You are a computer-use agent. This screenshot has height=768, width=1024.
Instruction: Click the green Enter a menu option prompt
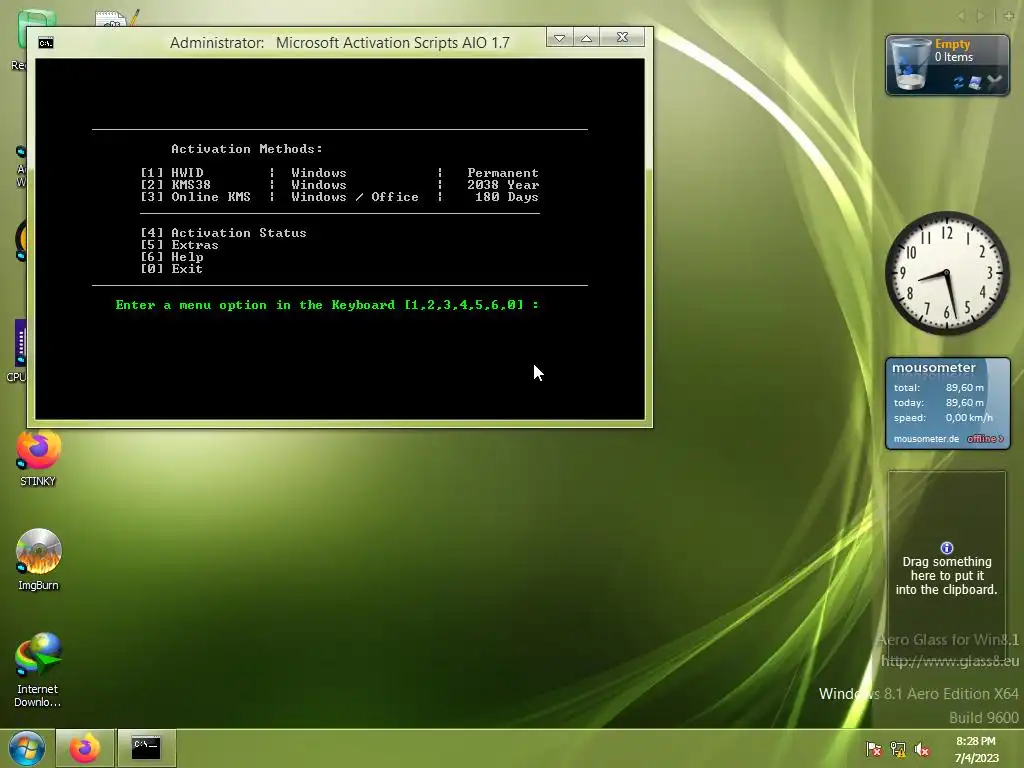coord(327,305)
